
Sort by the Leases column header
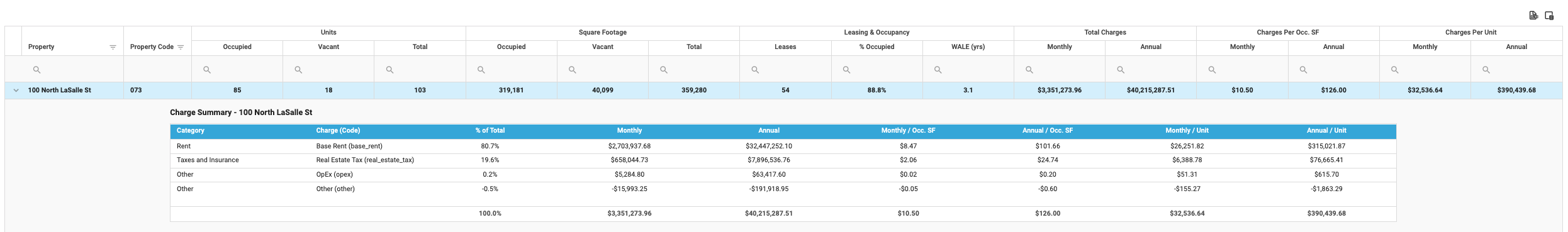pyautogui.click(x=785, y=47)
